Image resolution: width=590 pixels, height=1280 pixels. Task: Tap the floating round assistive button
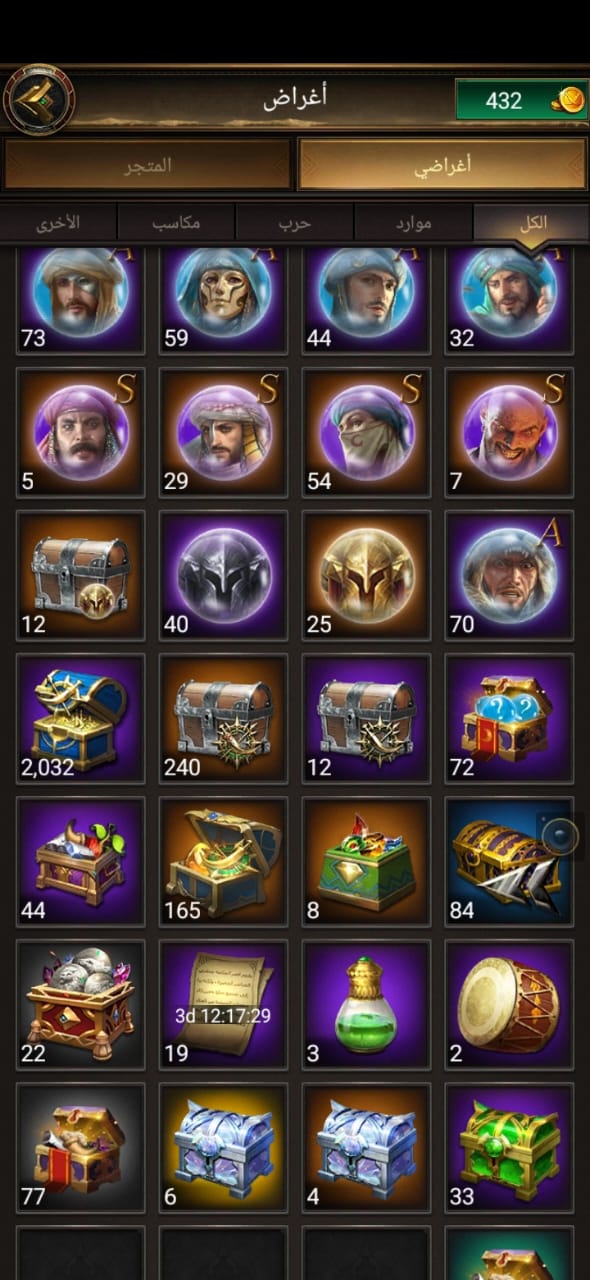pyautogui.click(x=561, y=833)
